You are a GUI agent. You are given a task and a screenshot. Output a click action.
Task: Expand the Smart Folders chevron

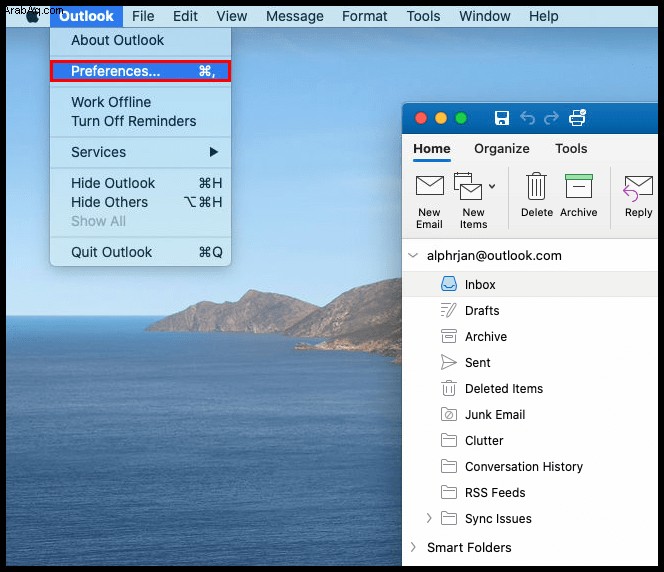(413, 547)
